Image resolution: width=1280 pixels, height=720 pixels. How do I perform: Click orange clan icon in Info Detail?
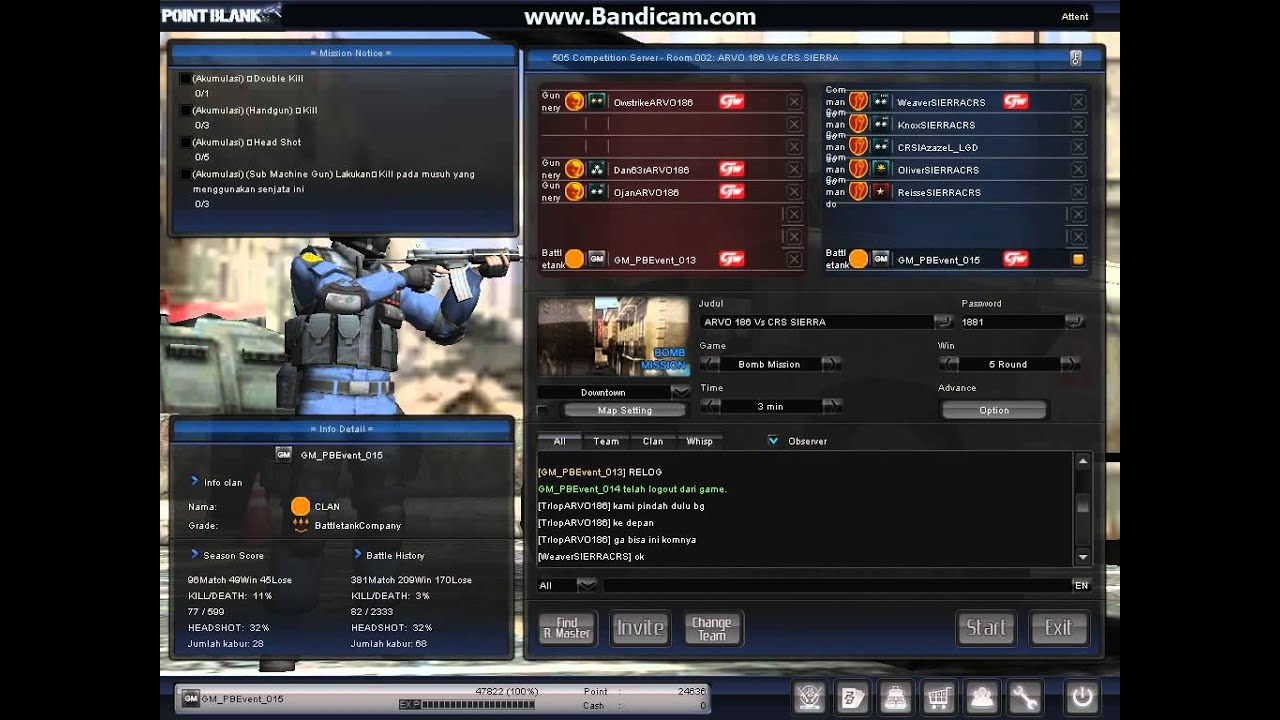coord(300,507)
